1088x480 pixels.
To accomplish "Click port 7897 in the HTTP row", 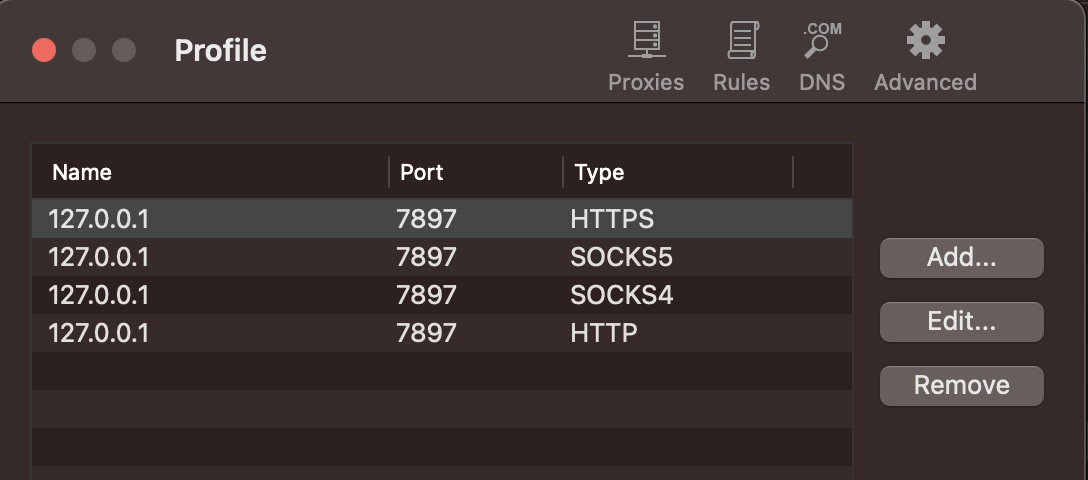I will click(426, 334).
